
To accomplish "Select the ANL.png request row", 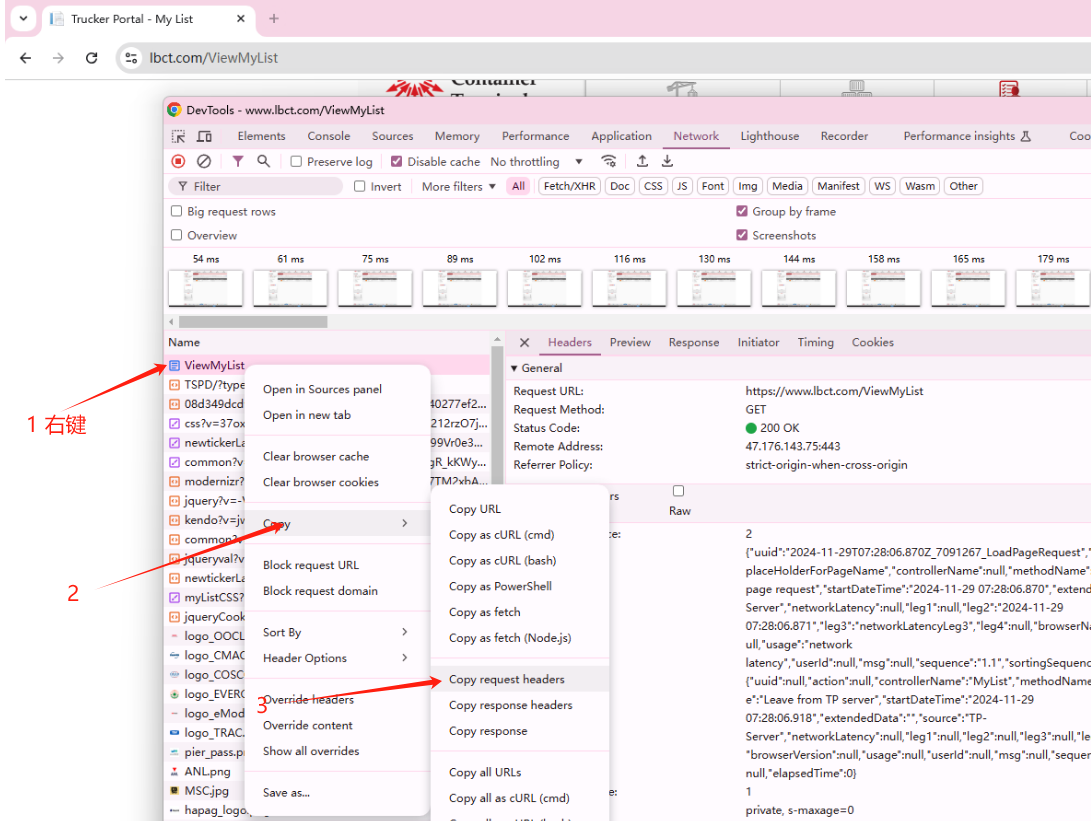I will (206, 771).
